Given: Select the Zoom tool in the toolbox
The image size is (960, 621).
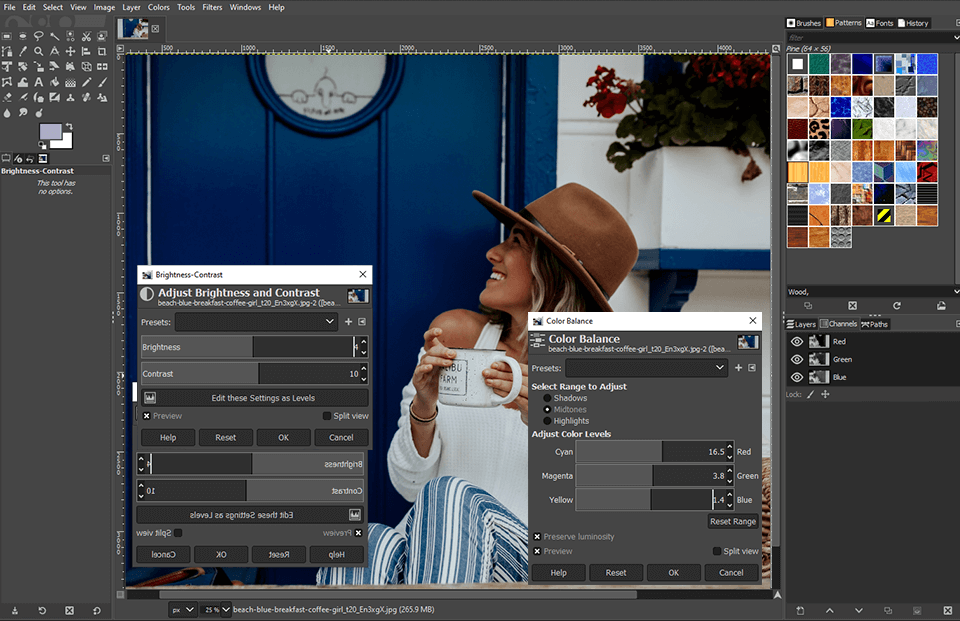Looking at the screenshot, I should click(39, 51).
